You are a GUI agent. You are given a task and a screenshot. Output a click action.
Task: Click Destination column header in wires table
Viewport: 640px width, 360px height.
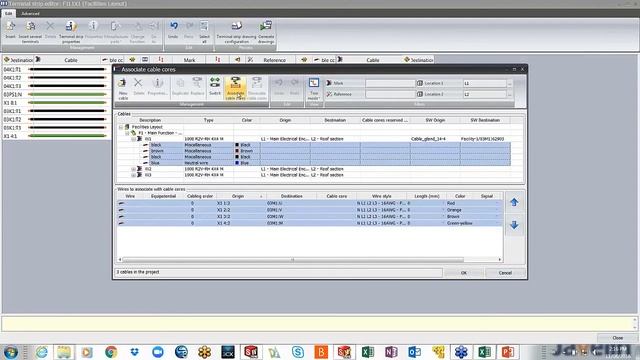pyautogui.click(x=291, y=196)
